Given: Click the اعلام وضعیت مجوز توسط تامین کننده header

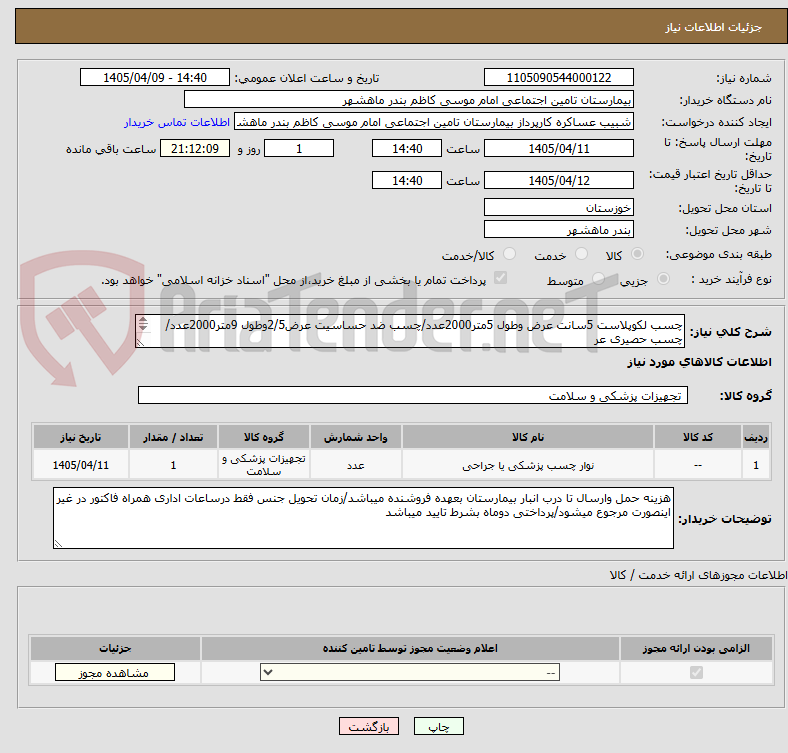Looking at the screenshot, I should (410, 648).
